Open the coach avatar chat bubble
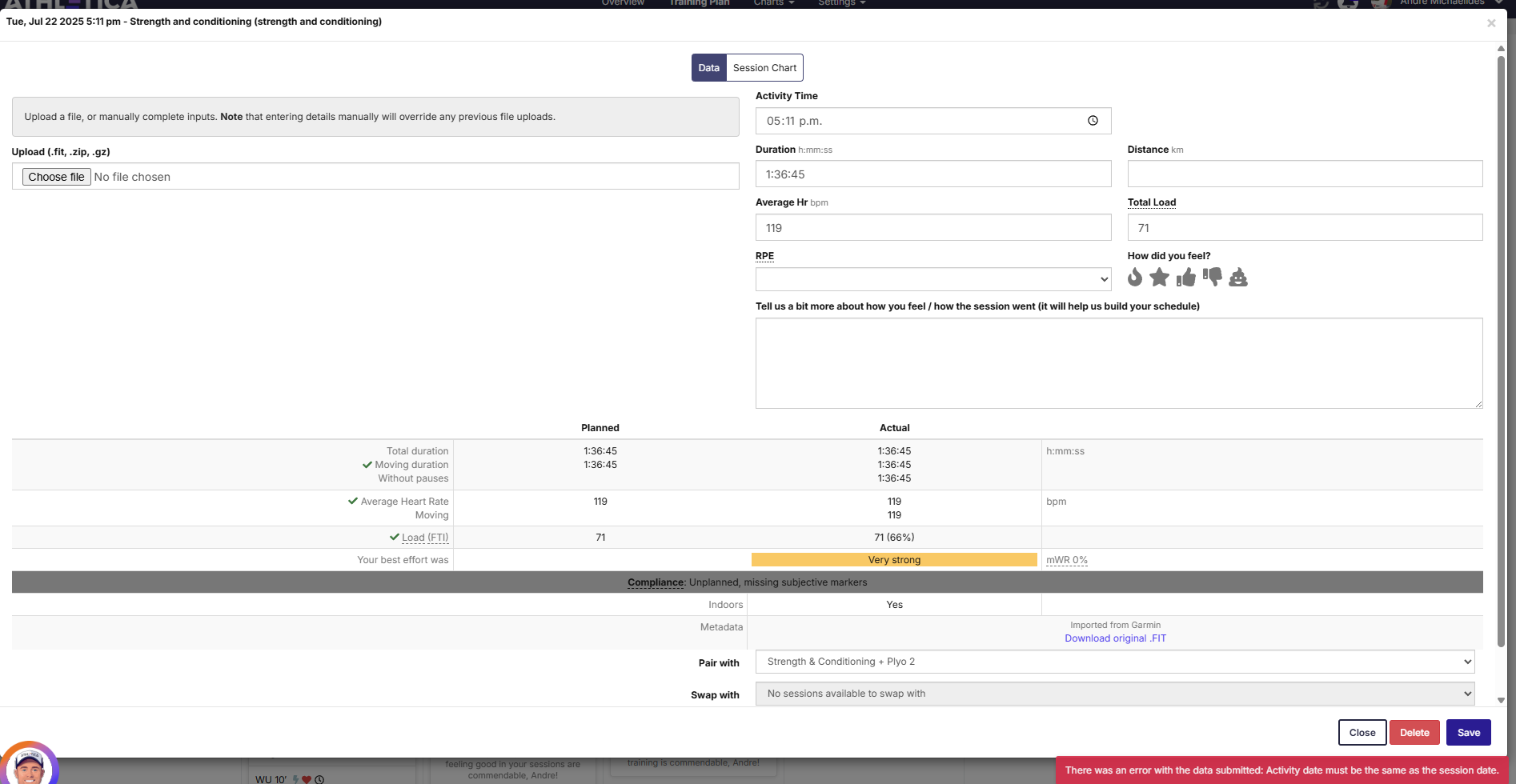The width and height of the screenshot is (1516, 784). pyautogui.click(x=30, y=766)
